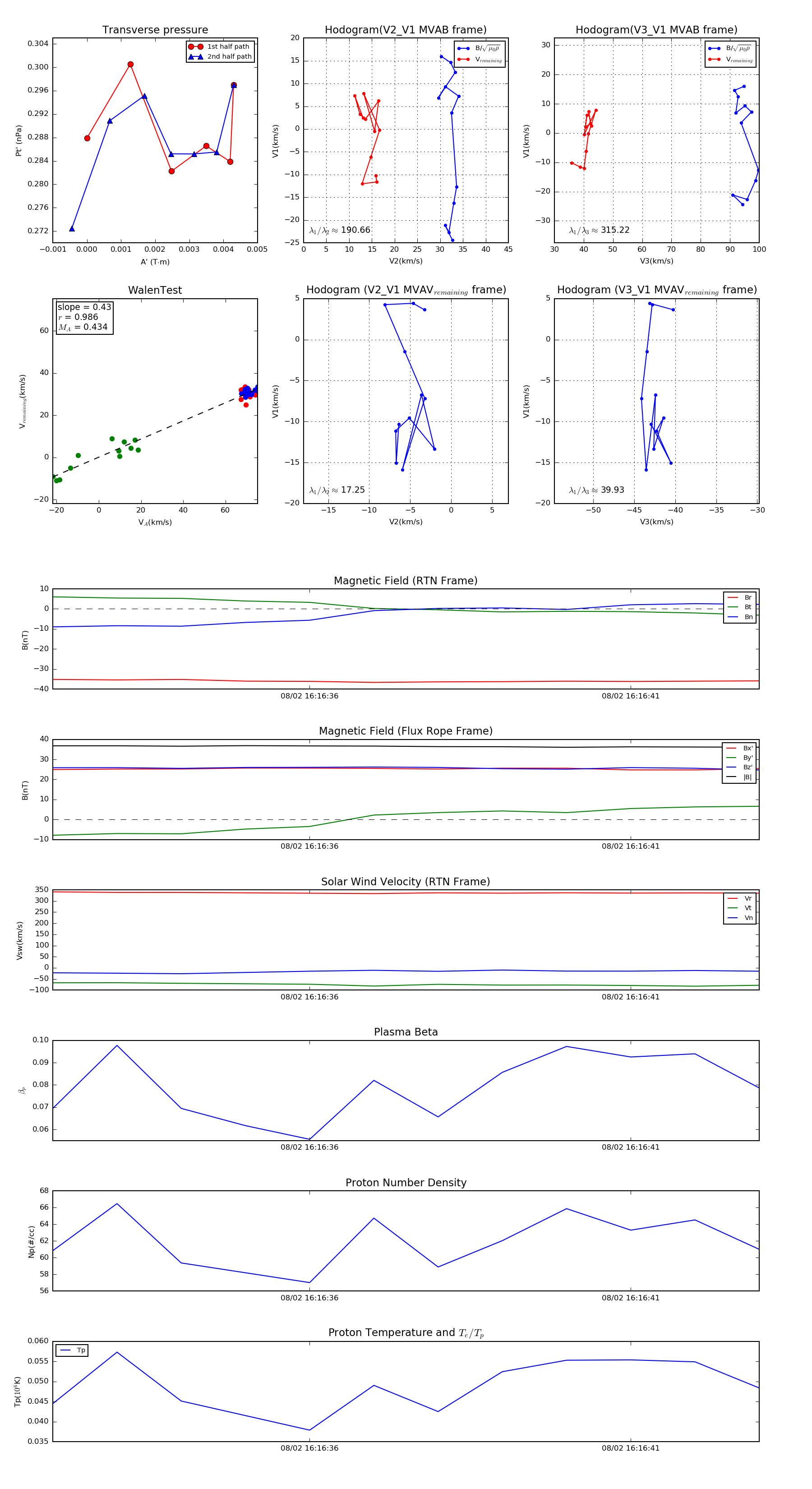This screenshot has width=812, height=1489.
Task: Click the 'r = 0.986' text
Action: pyautogui.click(x=78, y=317)
